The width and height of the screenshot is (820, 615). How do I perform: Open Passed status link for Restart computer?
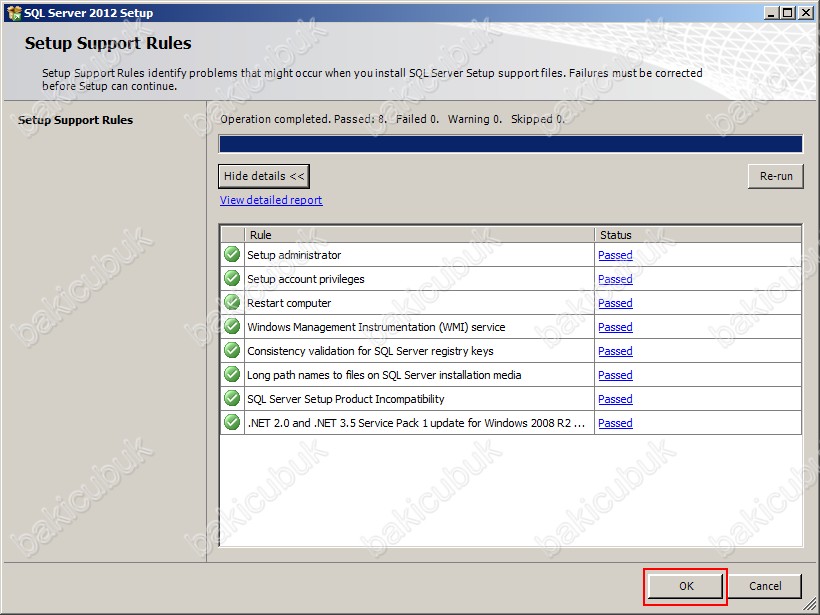click(x=615, y=303)
